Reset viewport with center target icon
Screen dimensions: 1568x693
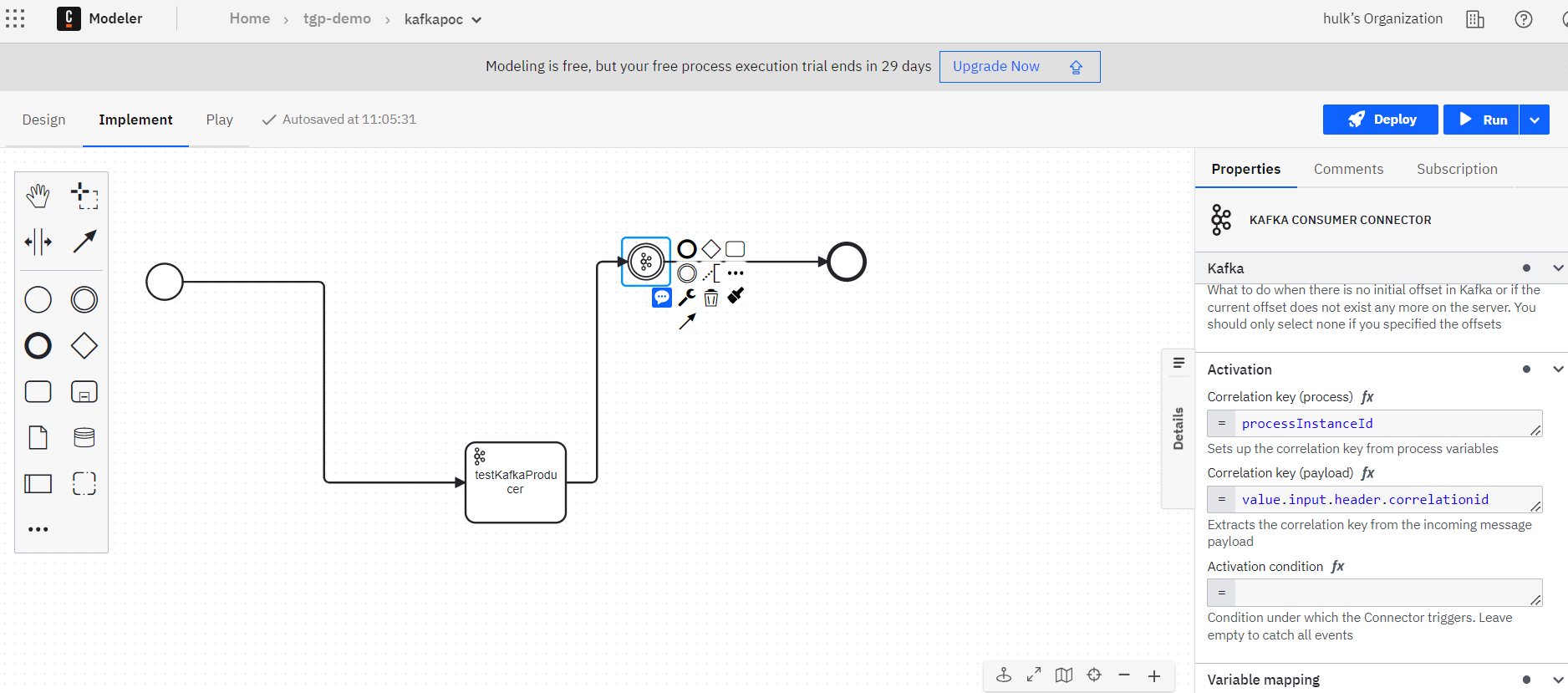pos(1094,675)
